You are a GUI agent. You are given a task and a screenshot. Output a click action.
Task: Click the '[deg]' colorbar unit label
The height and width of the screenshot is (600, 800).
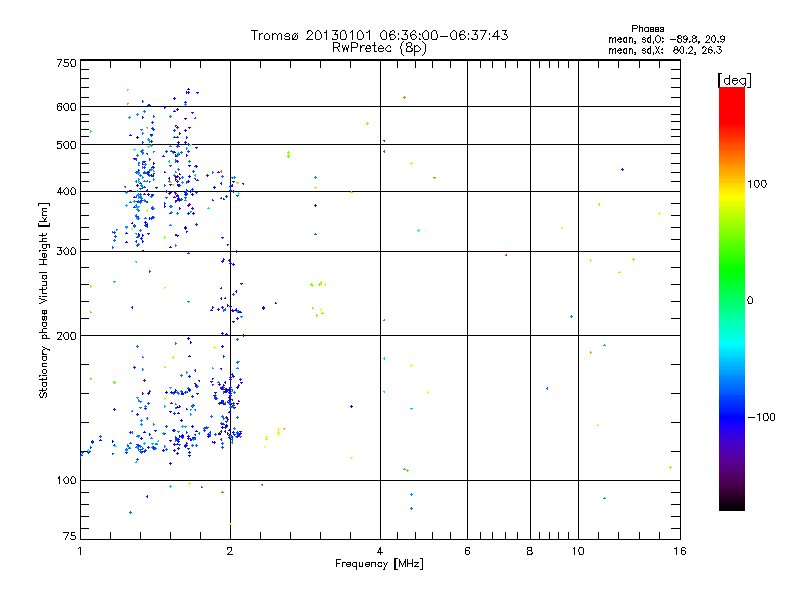[x=734, y=80]
